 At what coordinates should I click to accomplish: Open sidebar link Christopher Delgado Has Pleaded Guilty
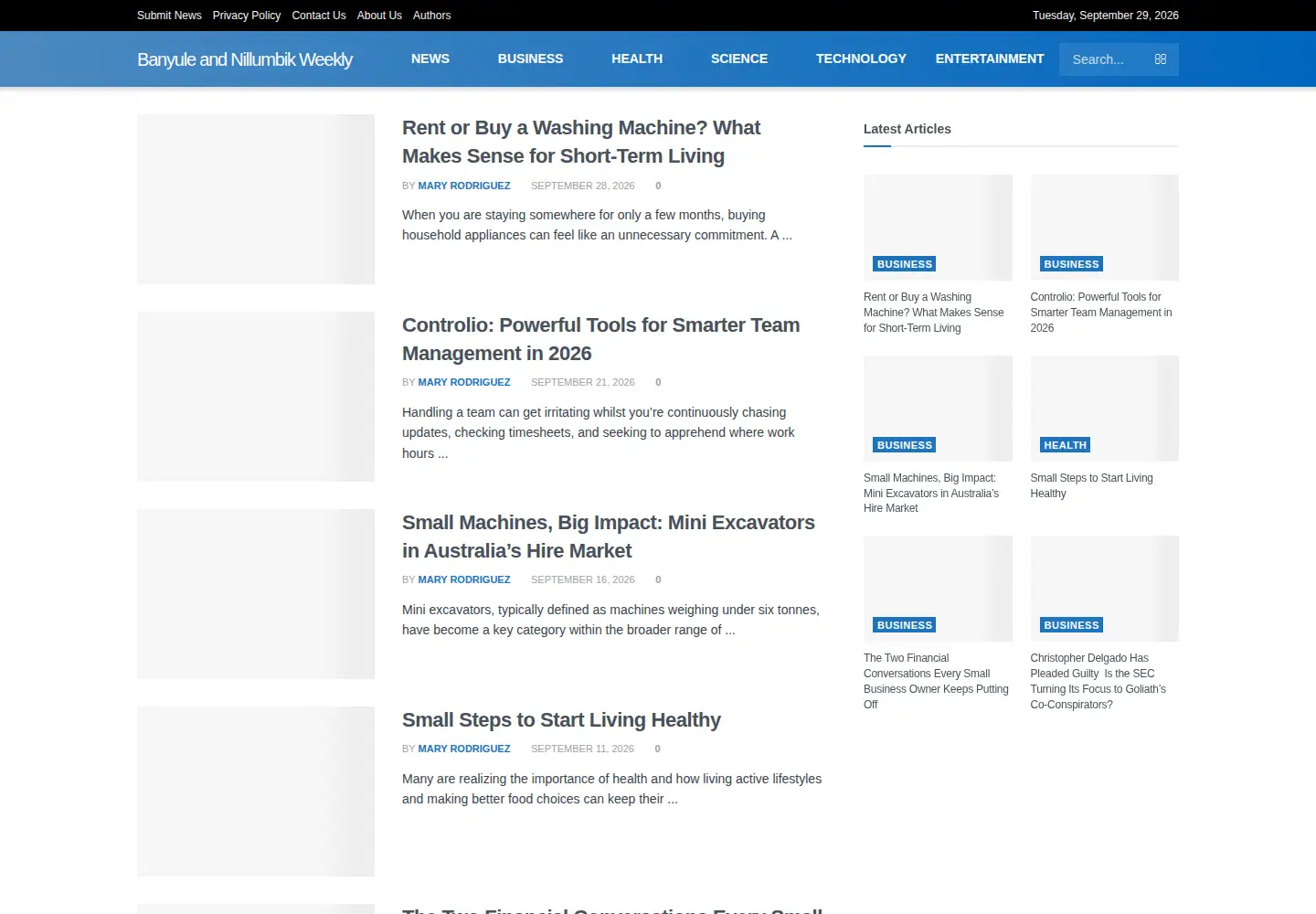[1098, 681]
